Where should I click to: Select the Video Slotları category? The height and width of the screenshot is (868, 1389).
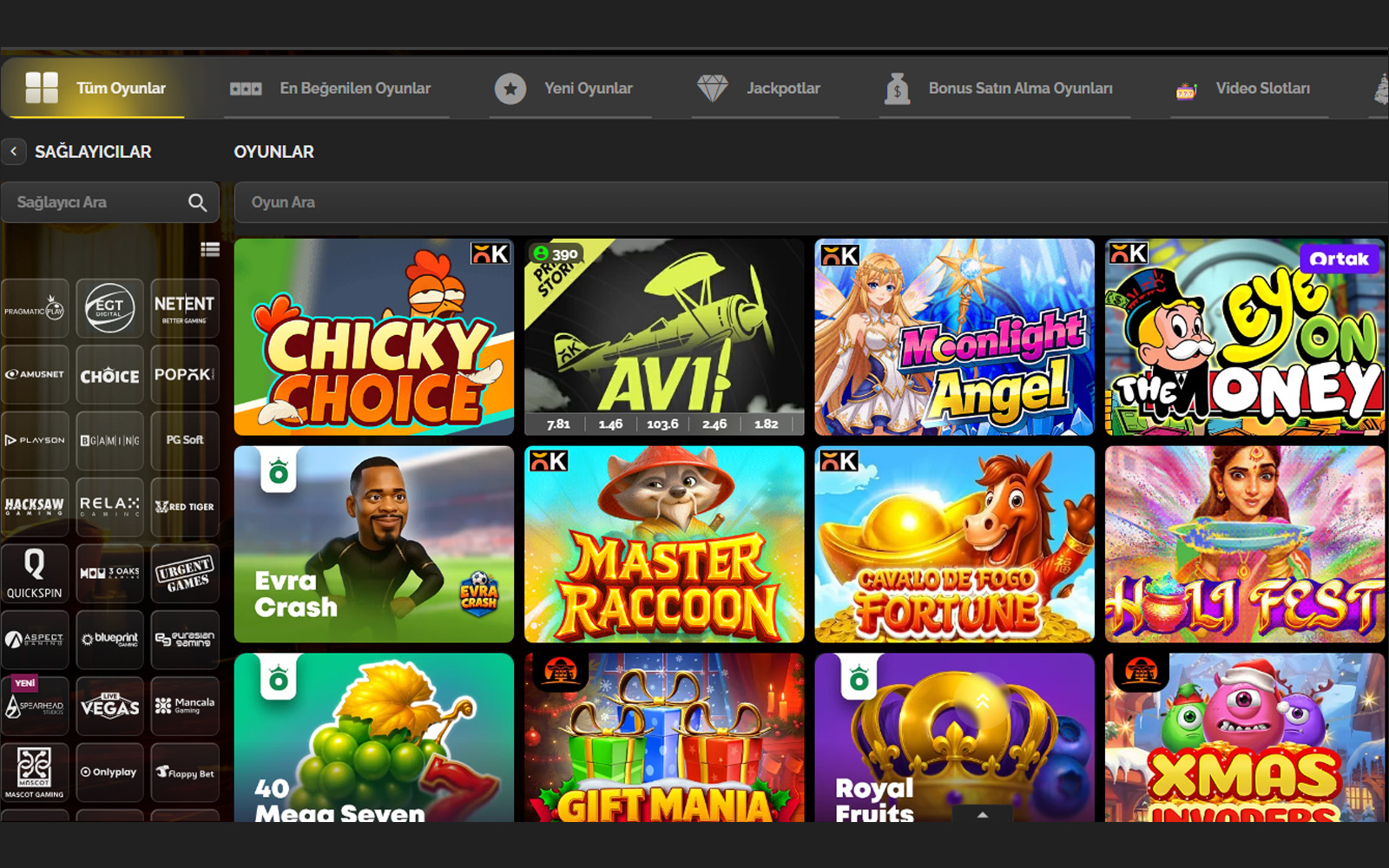1246,89
